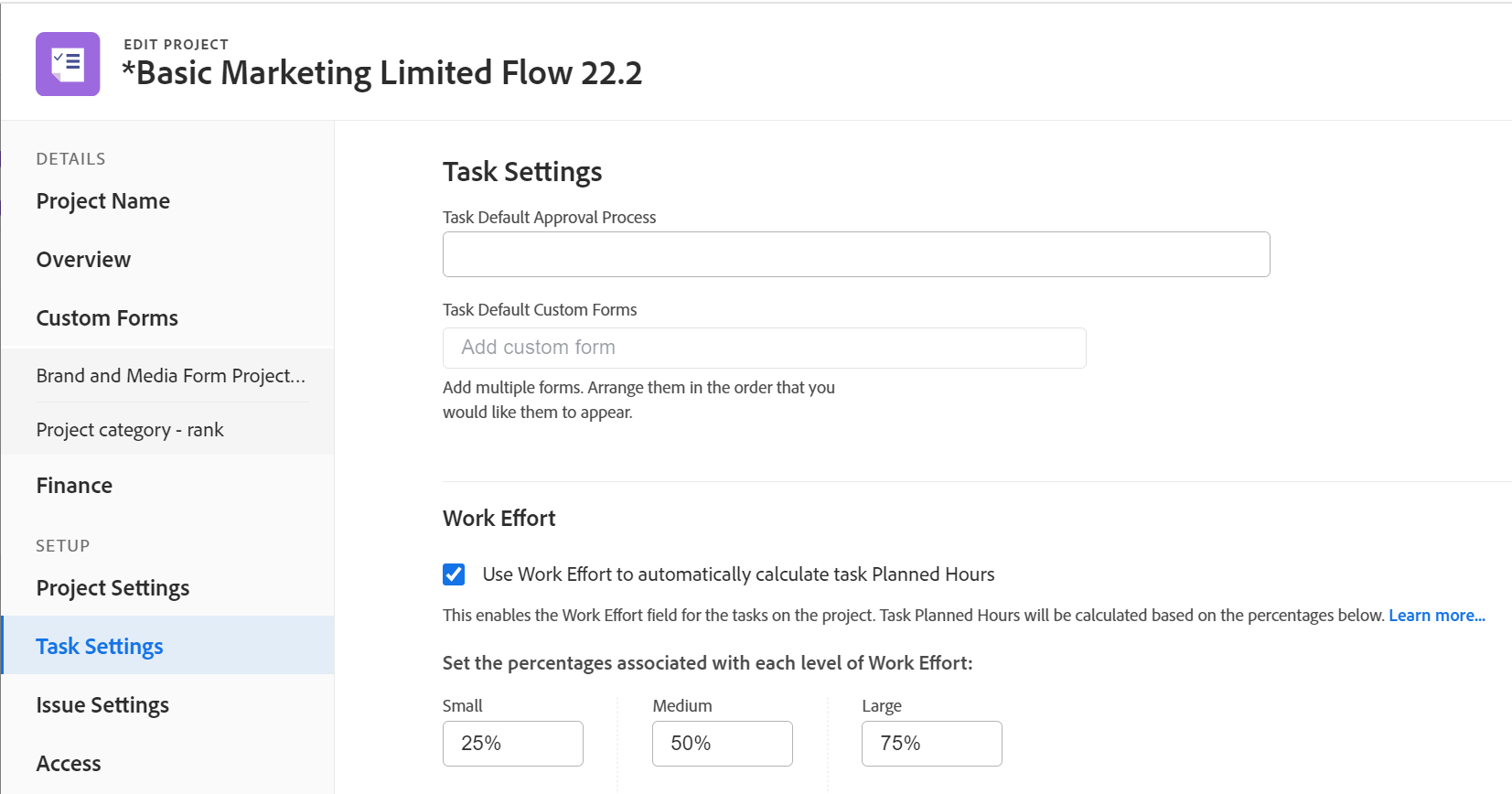
Task: Click the Add custom form field
Action: click(764, 348)
